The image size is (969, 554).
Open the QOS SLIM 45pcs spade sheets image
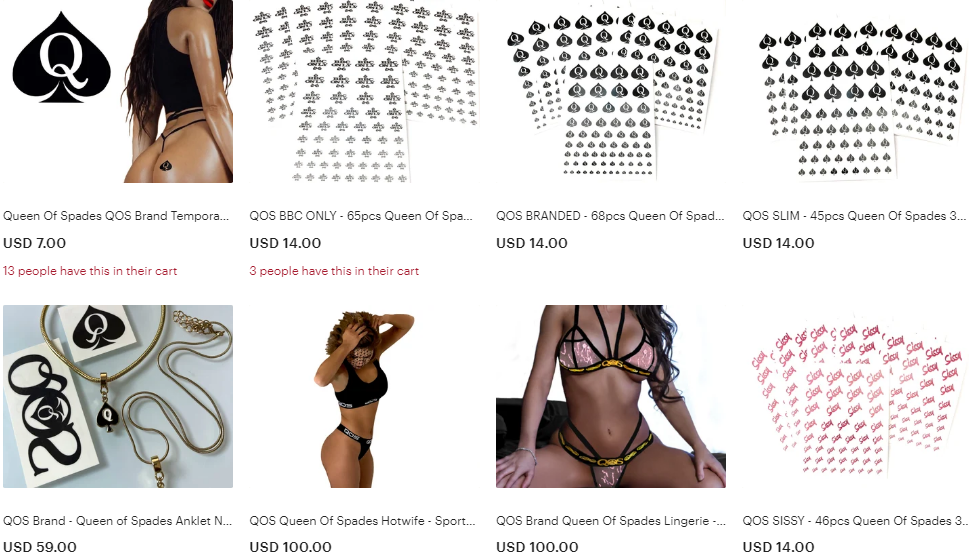855,92
